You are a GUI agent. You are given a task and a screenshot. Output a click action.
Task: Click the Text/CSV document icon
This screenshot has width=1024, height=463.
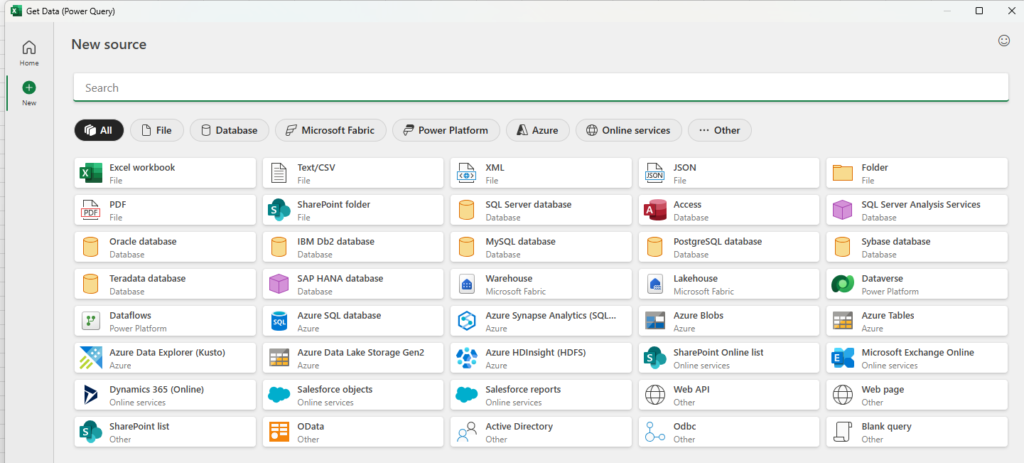tap(279, 173)
